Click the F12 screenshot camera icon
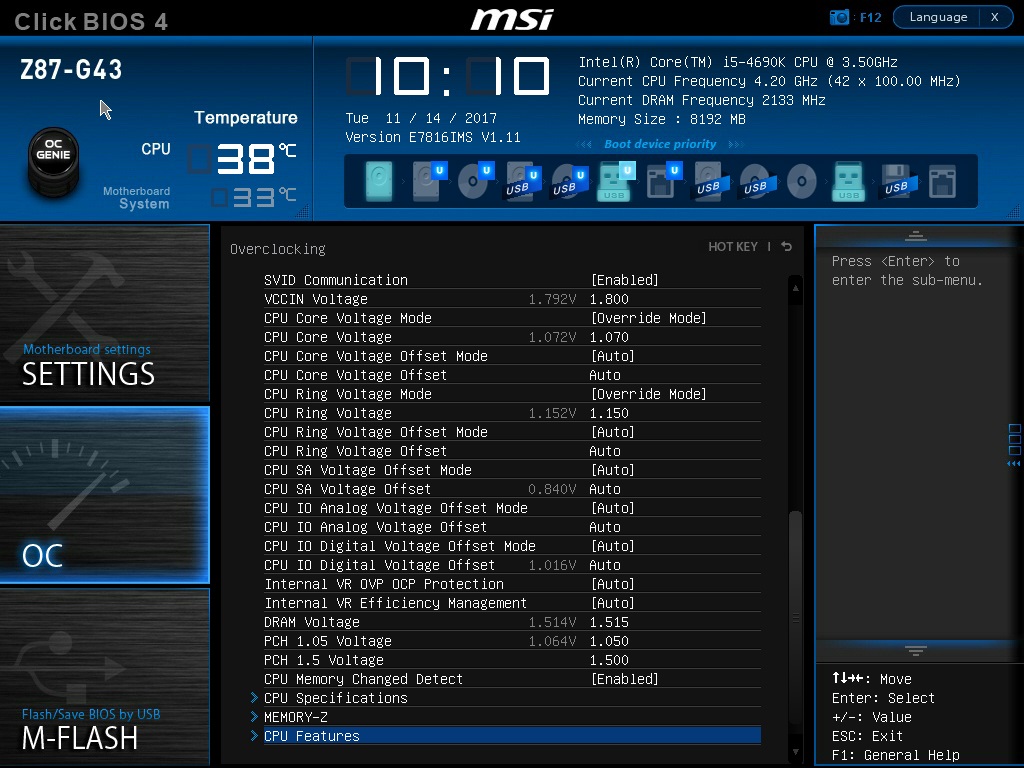 (x=839, y=17)
